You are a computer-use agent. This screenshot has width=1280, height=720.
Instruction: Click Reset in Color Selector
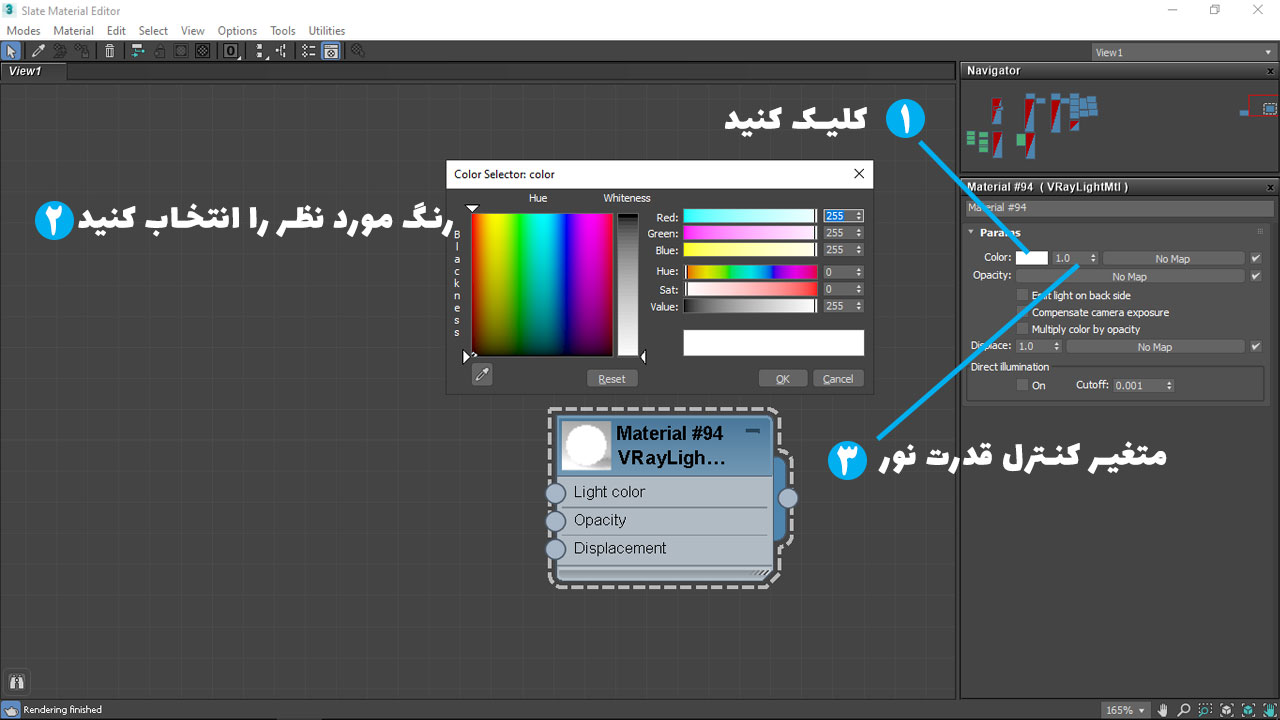coord(612,379)
